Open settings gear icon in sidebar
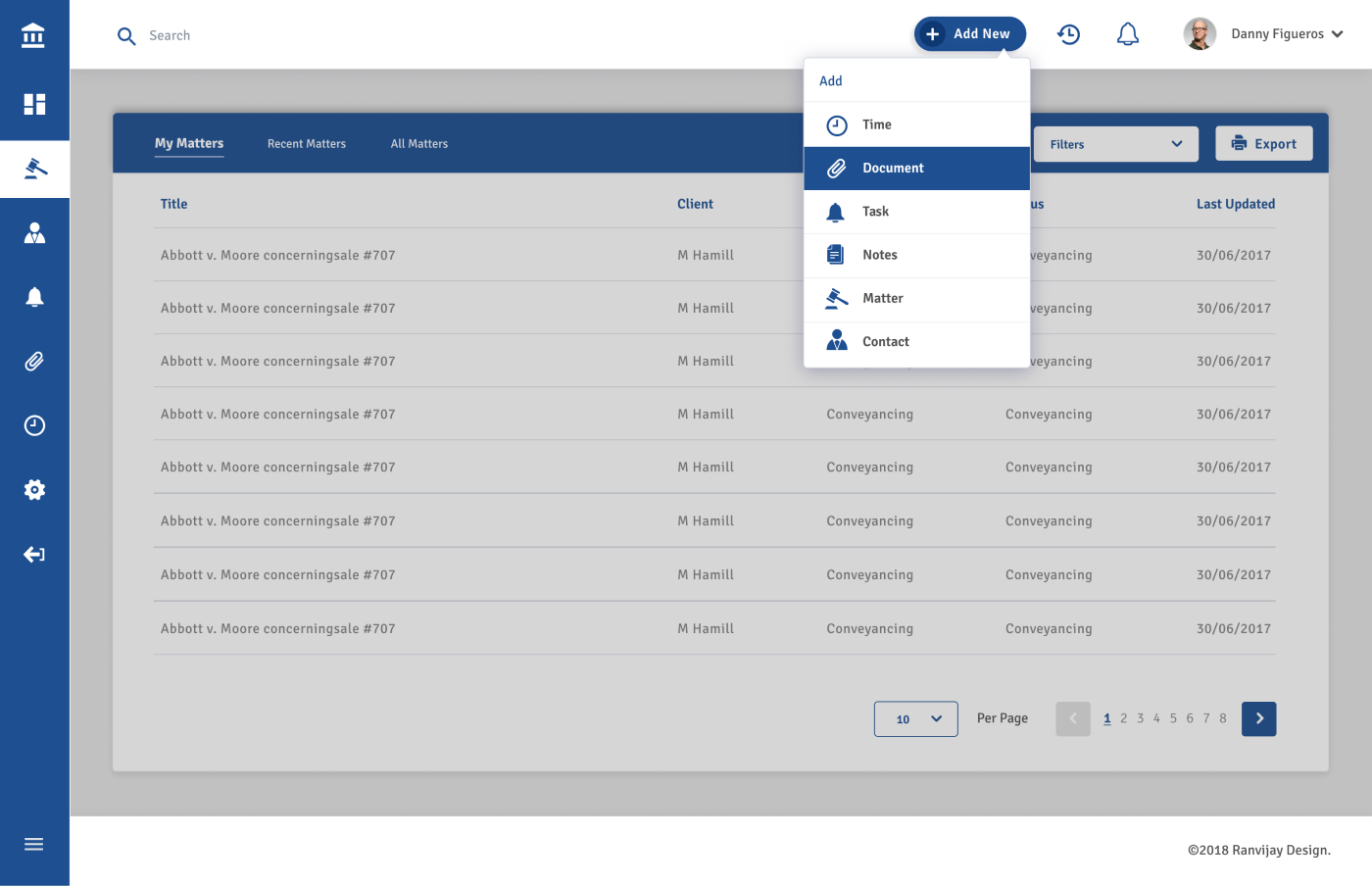Image resolution: width=1372 pixels, height=886 pixels. 34,490
